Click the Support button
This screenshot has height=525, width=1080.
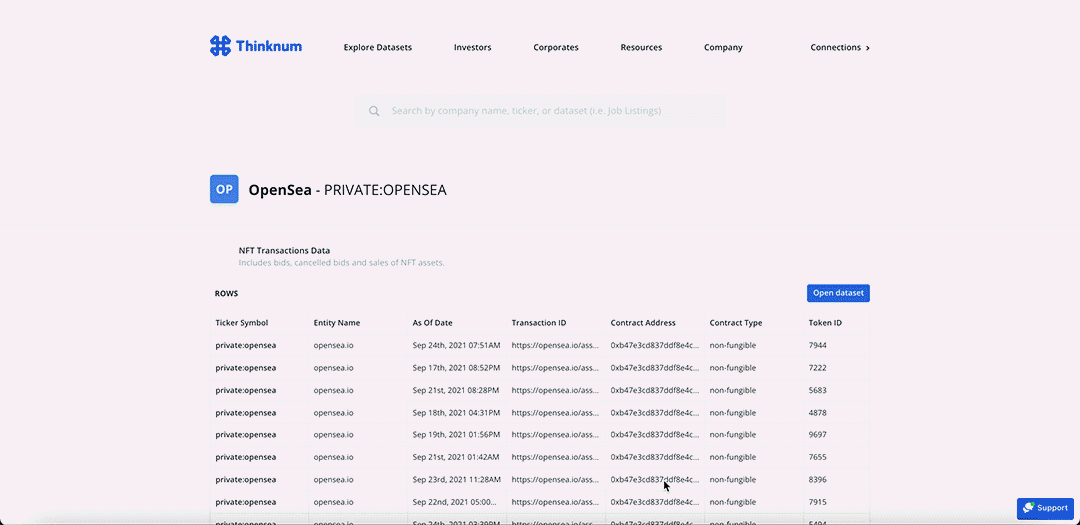(x=1045, y=508)
